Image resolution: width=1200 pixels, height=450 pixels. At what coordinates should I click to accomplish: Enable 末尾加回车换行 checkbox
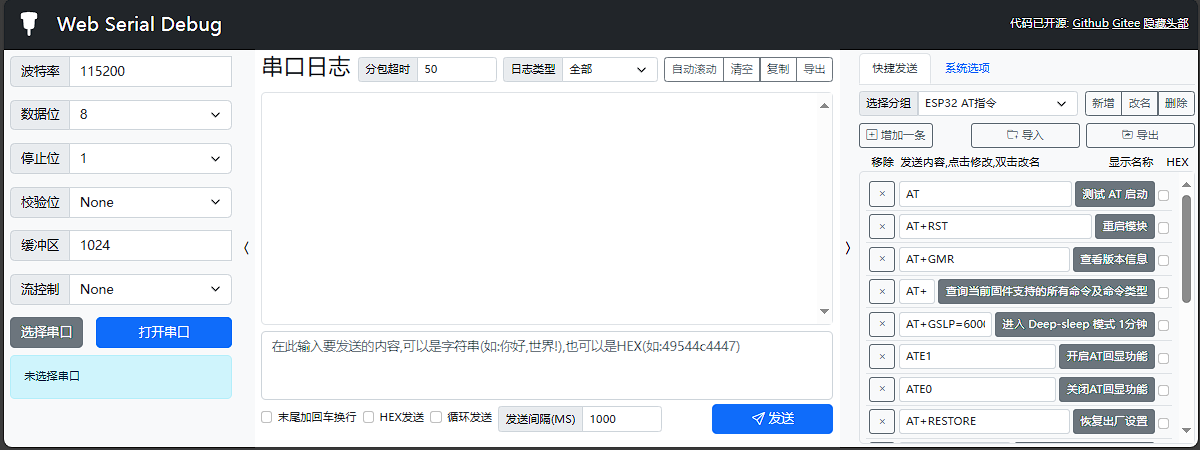coord(267,417)
